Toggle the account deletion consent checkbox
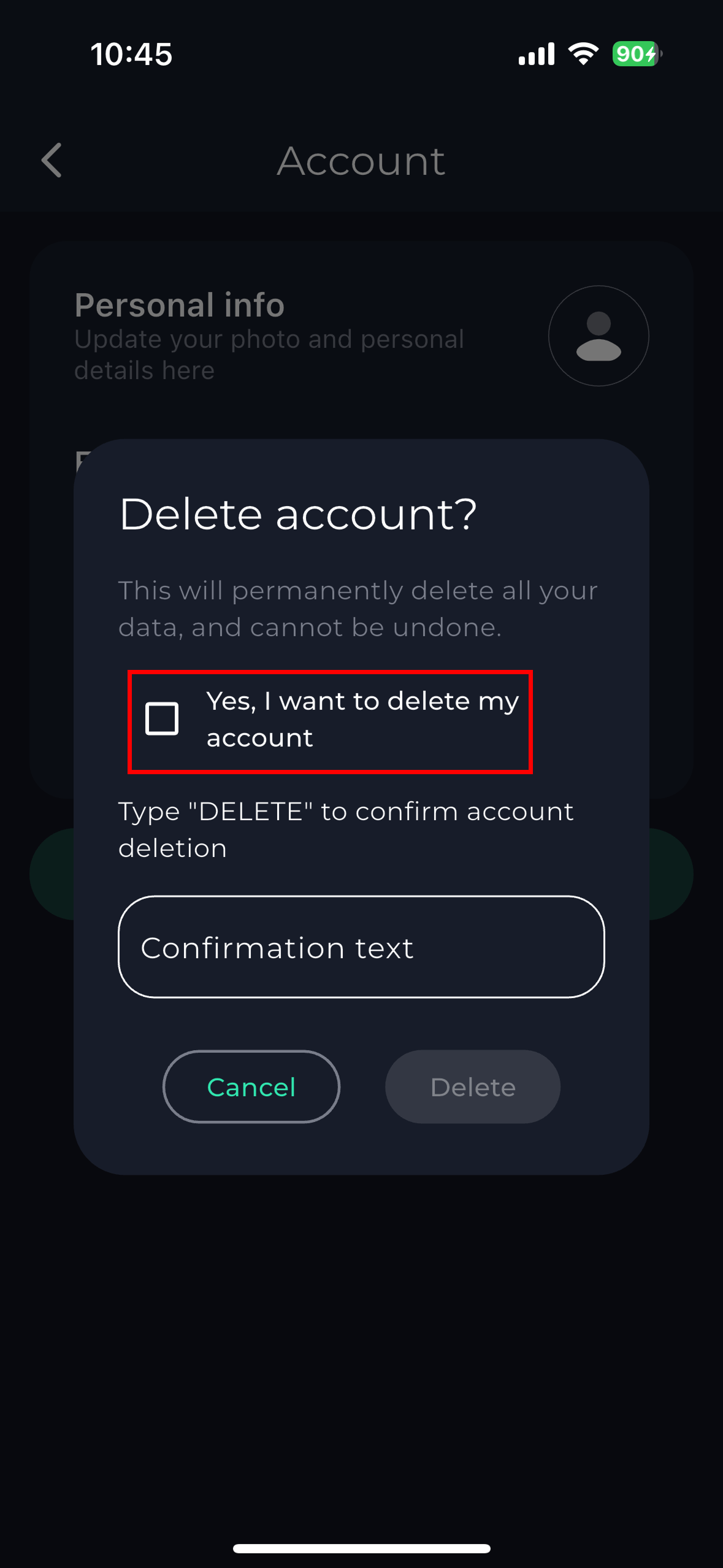The image size is (723, 1568). pyautogui.click(x=161, y=719)
